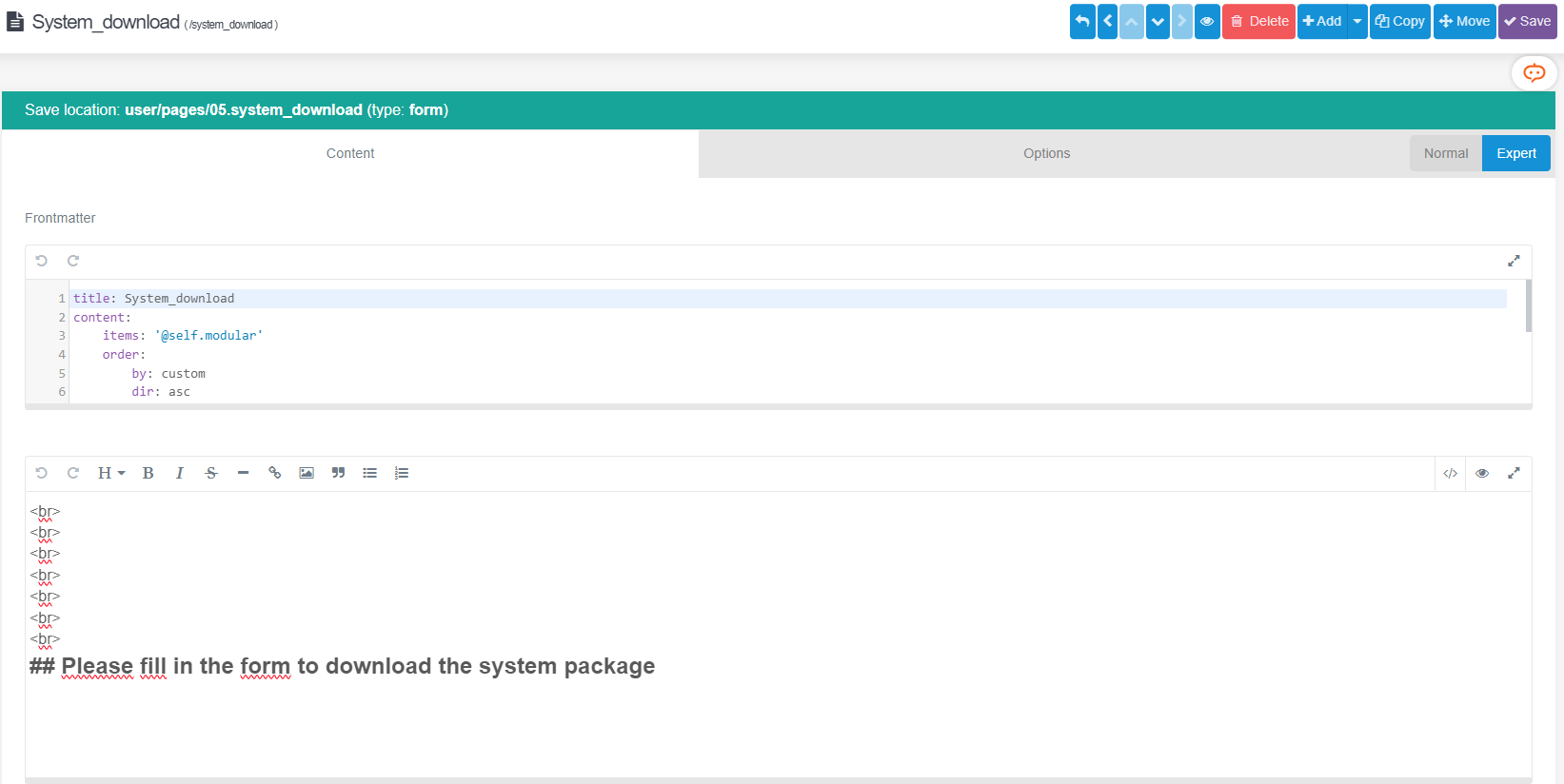Save the page changes
Screen dimensions: 1564x784
[x=1528, y=21]
